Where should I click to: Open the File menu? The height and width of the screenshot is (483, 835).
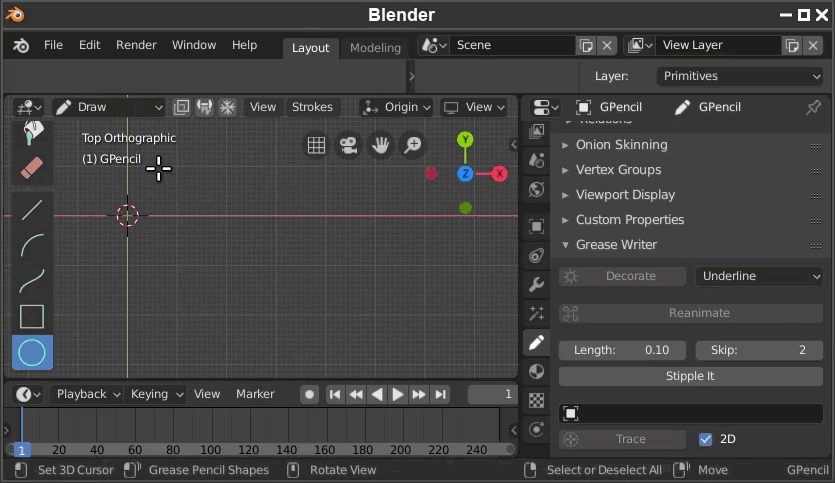pos(53,45)
